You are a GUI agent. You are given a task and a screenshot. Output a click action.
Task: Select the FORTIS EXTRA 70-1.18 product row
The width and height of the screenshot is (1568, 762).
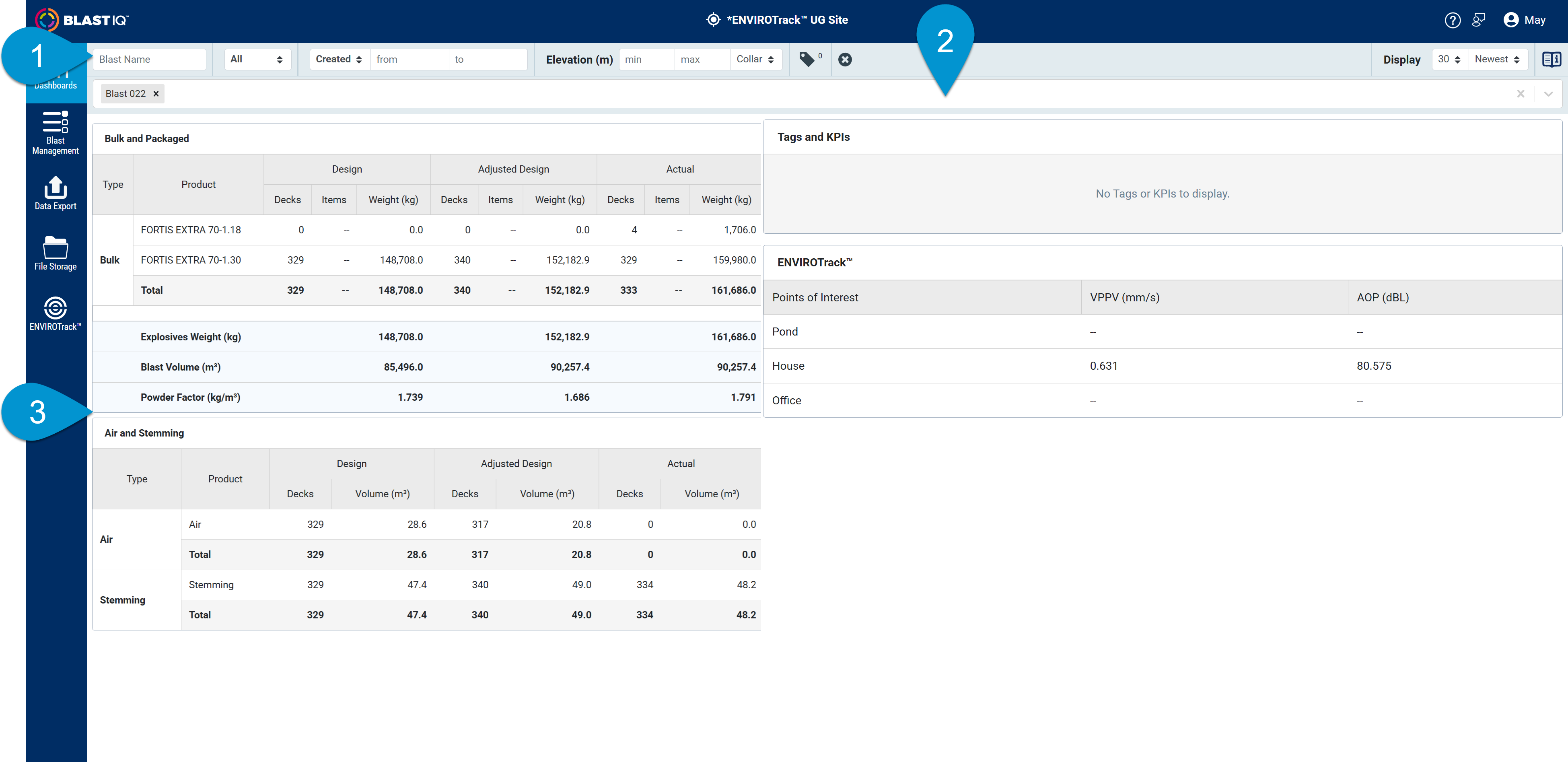[x=447, y=230]
